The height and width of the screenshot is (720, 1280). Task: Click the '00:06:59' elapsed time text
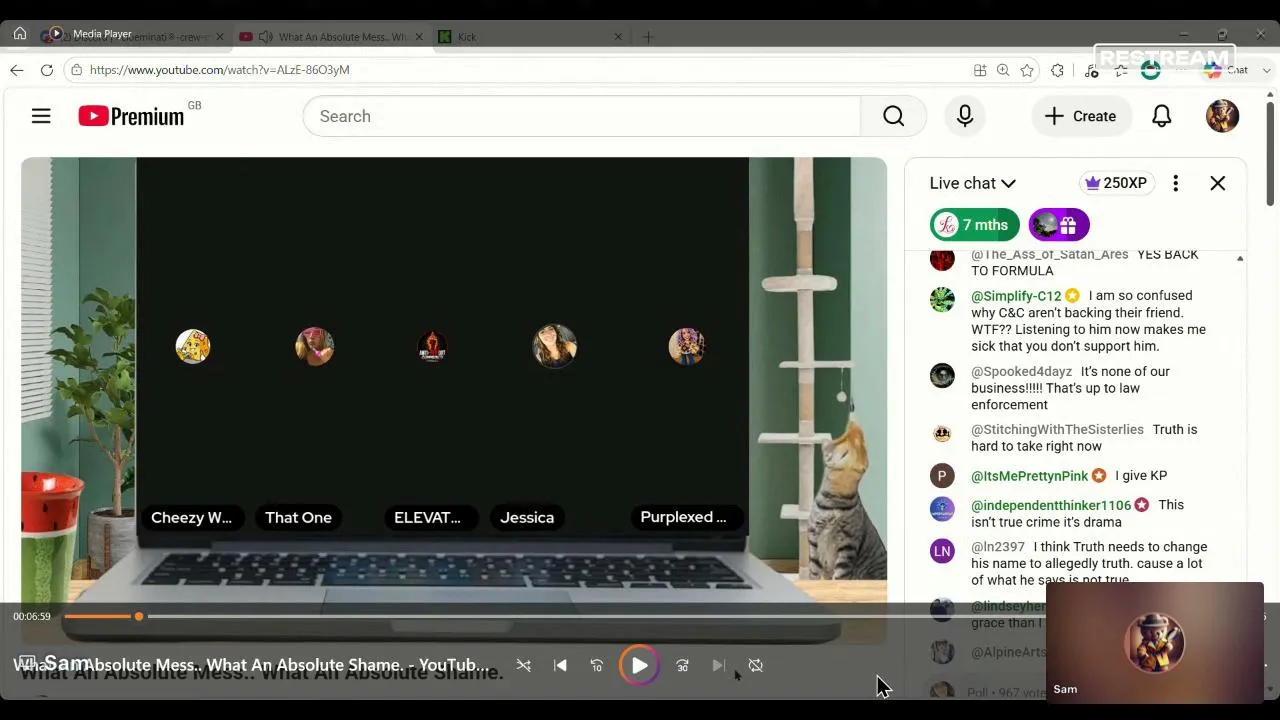pos(32,616)
